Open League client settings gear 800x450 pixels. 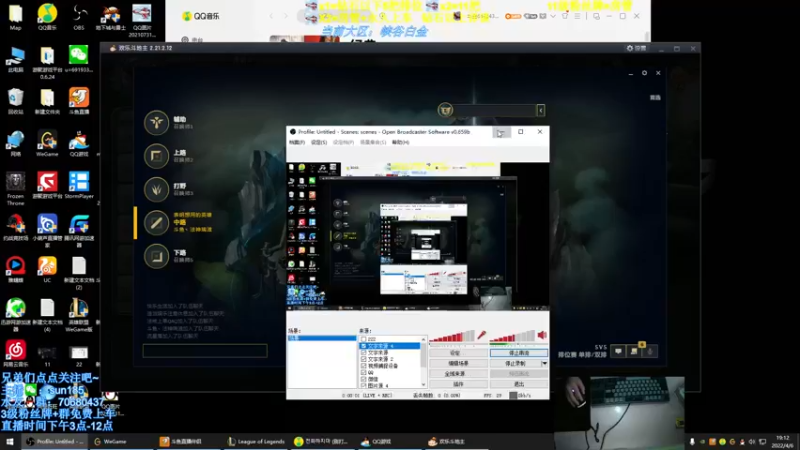coord(644,73)
